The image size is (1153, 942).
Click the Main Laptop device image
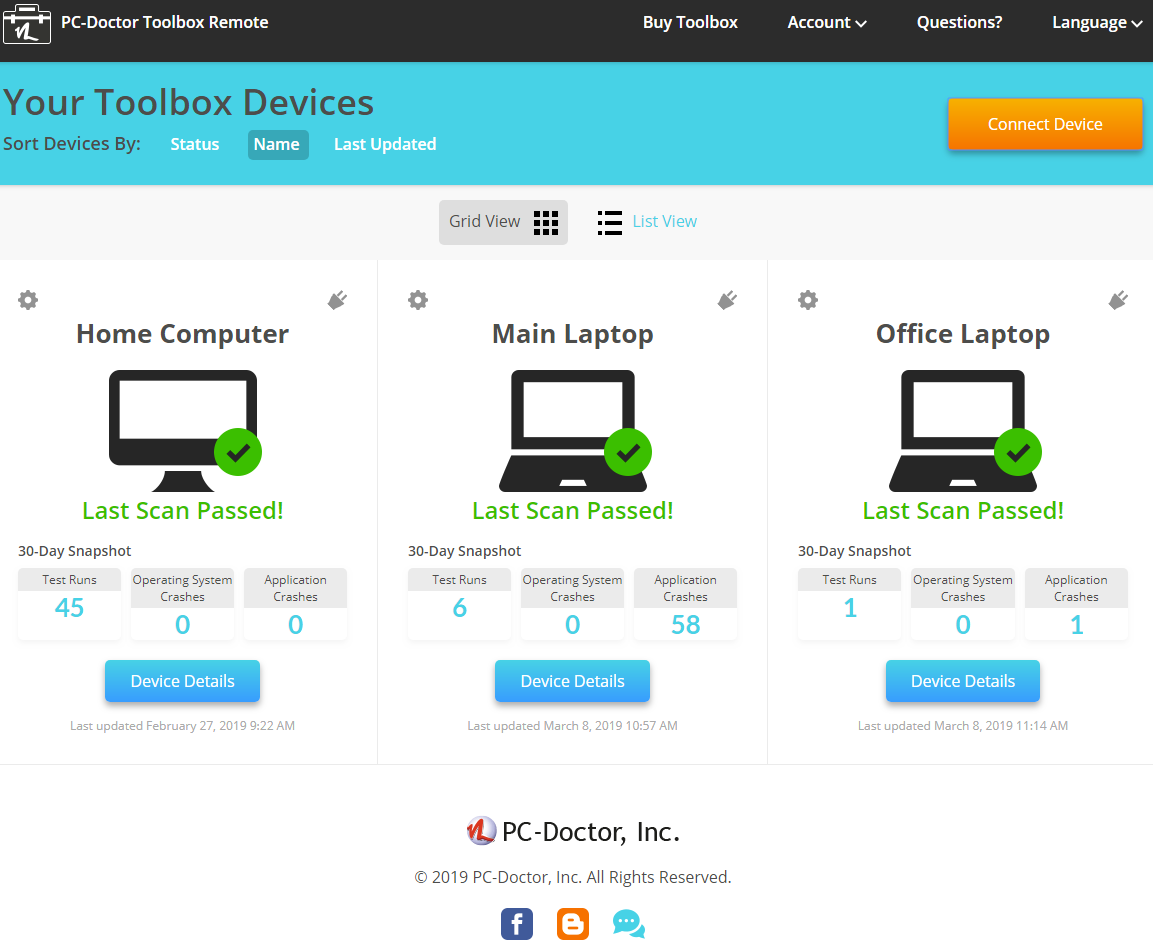(x=574, y=431)
